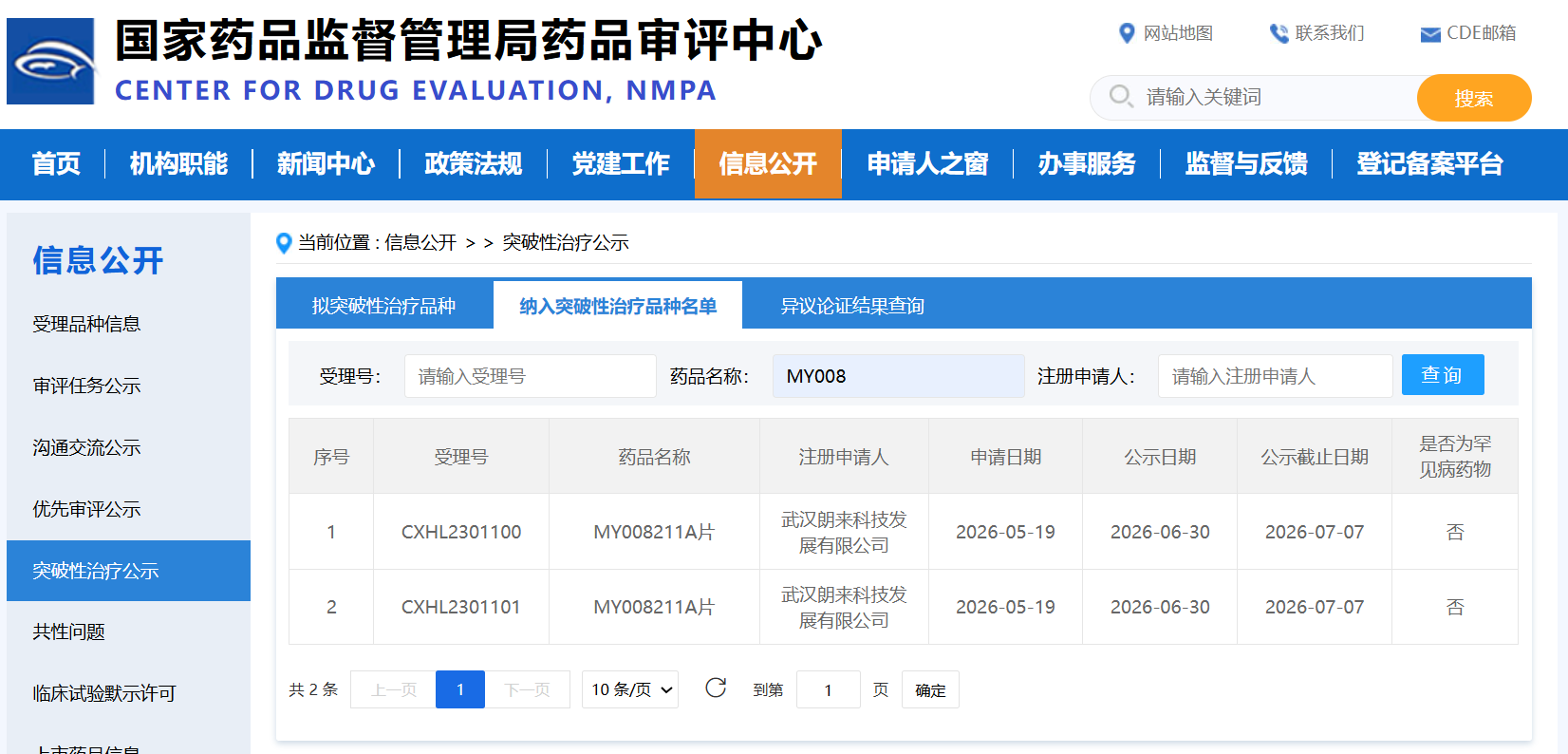Click 2026-06-30 in row CXHL2301101
1568x754 pixels.
click(1160, 607)
